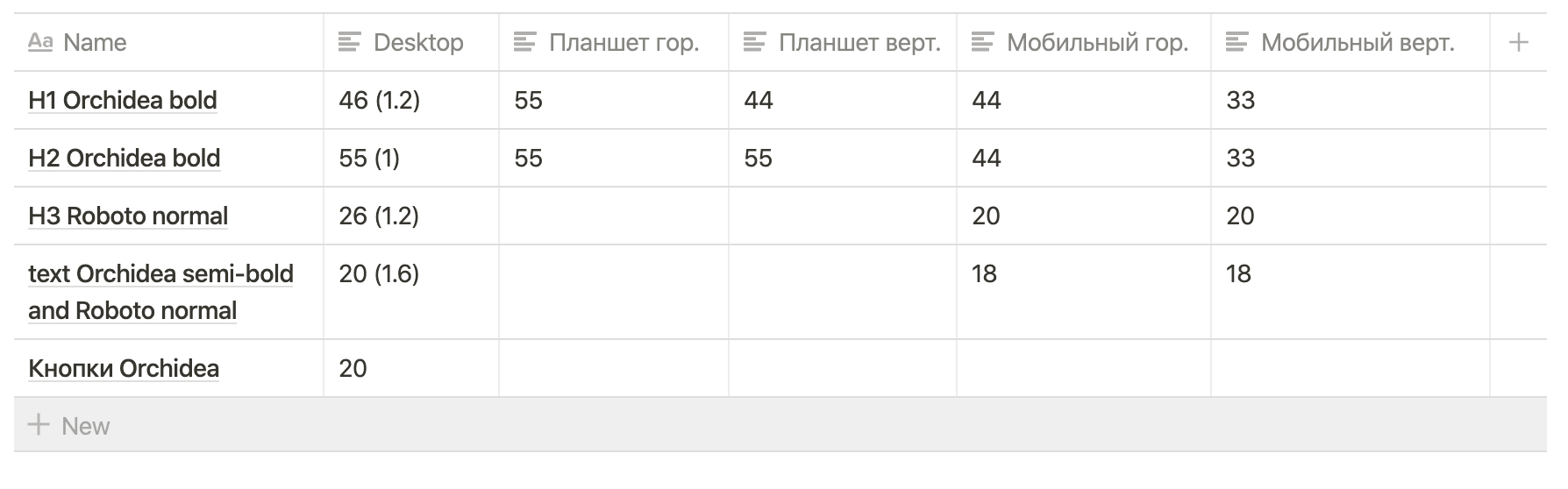Click the Мобильный гор. column text icon
This screenshot has height=489, width=1568.
tap(982, 42)
